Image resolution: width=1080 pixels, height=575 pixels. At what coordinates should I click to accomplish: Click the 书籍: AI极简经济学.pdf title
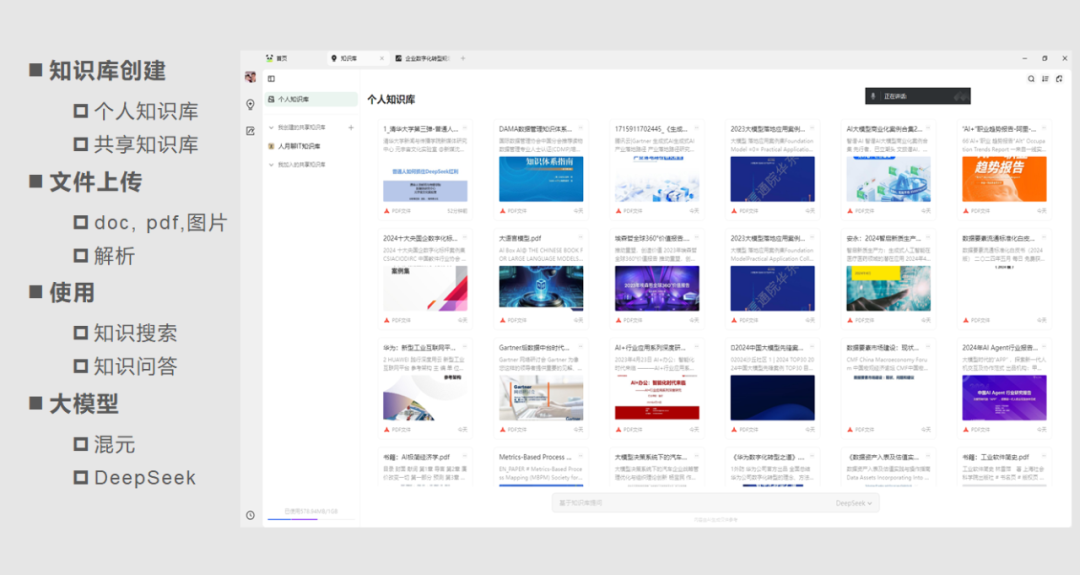click(x=417, y=457)
